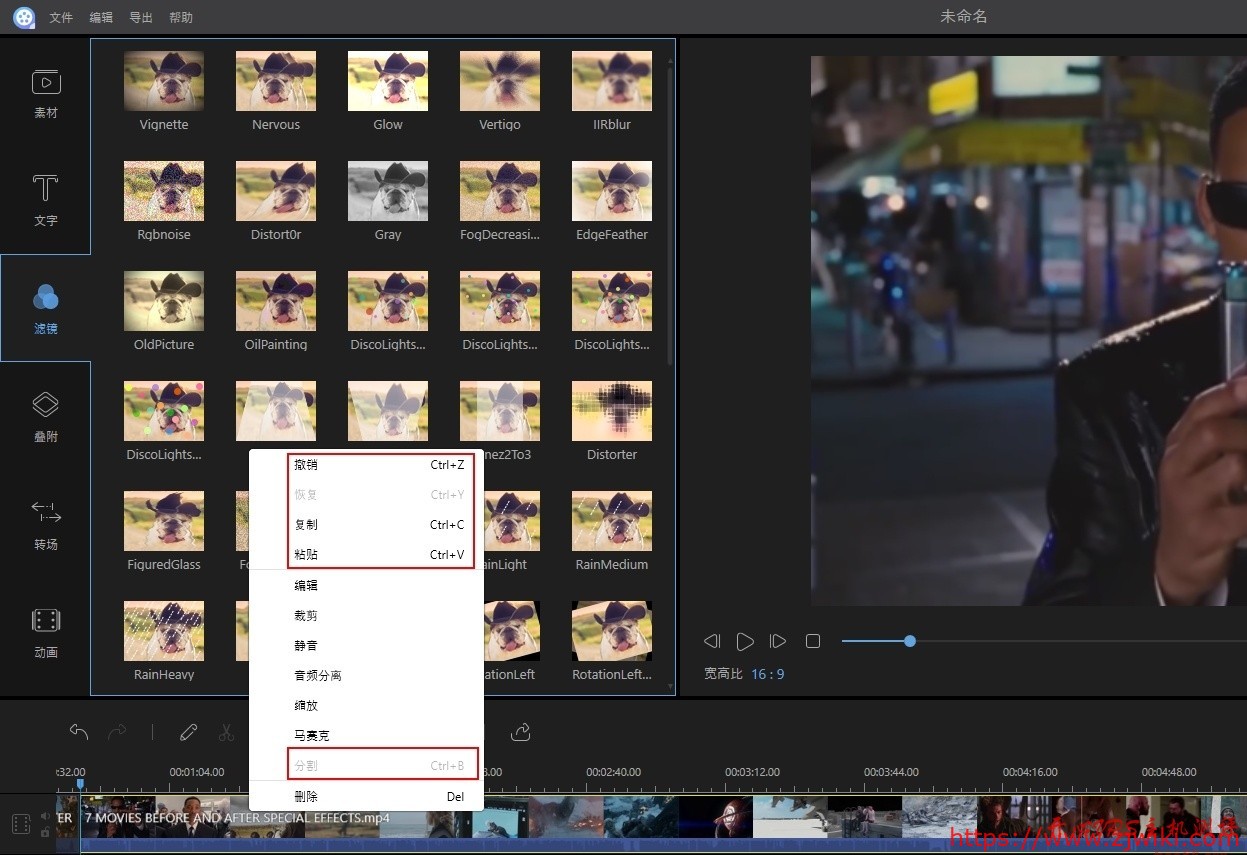Open the 转场 transitions panel
The height and width of the screenshot is (855, 1247).
46,524
